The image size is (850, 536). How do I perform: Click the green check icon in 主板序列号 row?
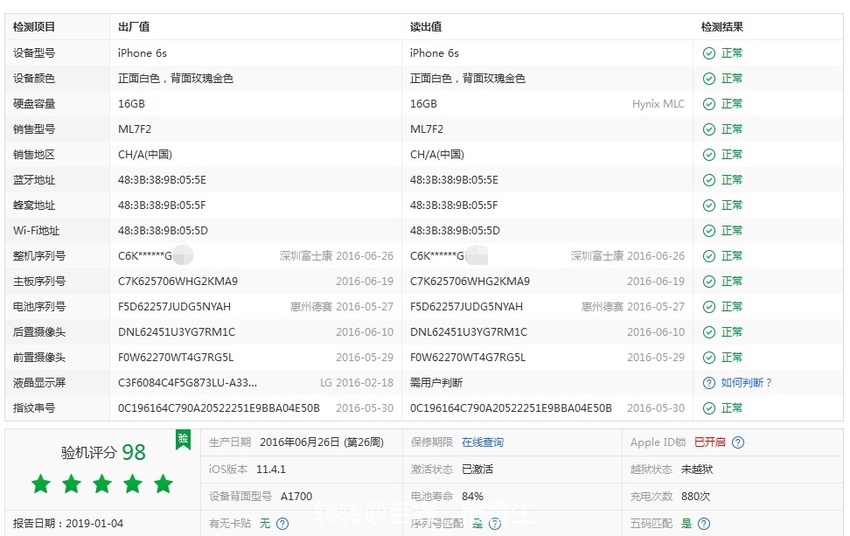pyautogui.click(x=709, y=281)
